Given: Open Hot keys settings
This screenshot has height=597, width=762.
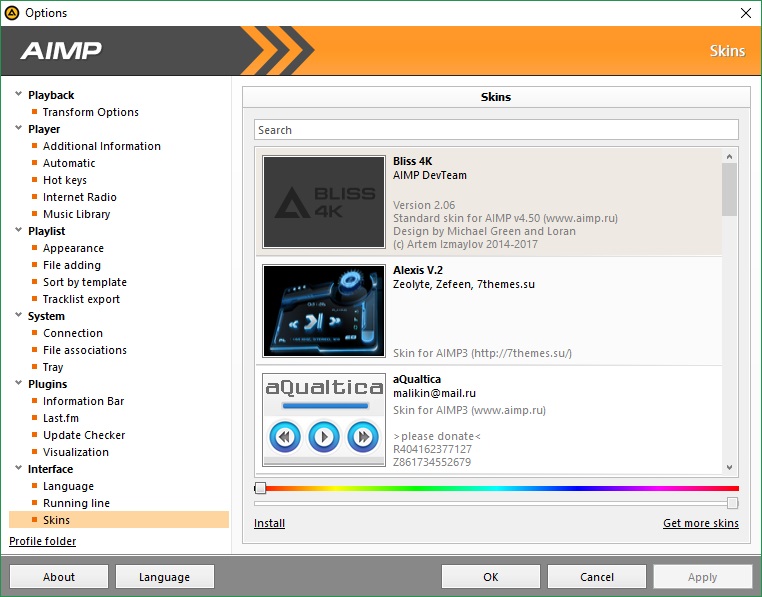Looking at the screenshot, I should point(65,180).
